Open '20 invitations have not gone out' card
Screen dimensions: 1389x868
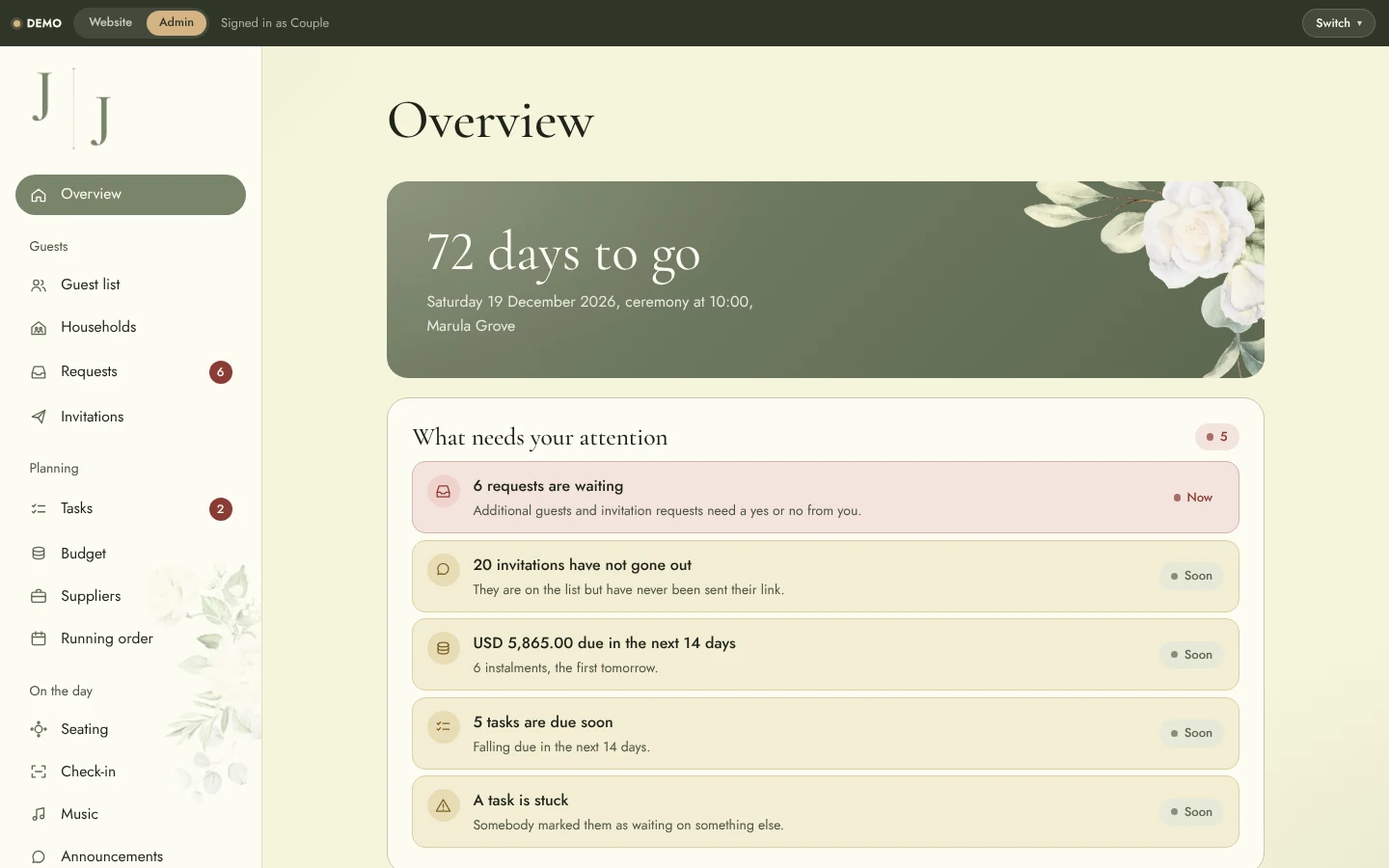(825, 576)
